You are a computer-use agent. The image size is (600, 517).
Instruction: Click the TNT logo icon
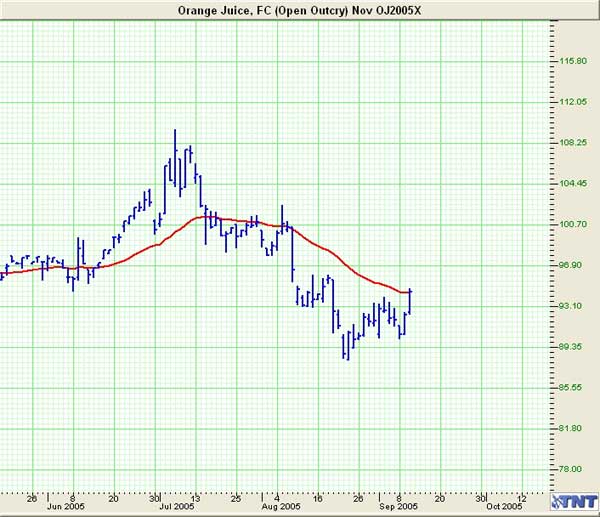(x=574, y=502)
